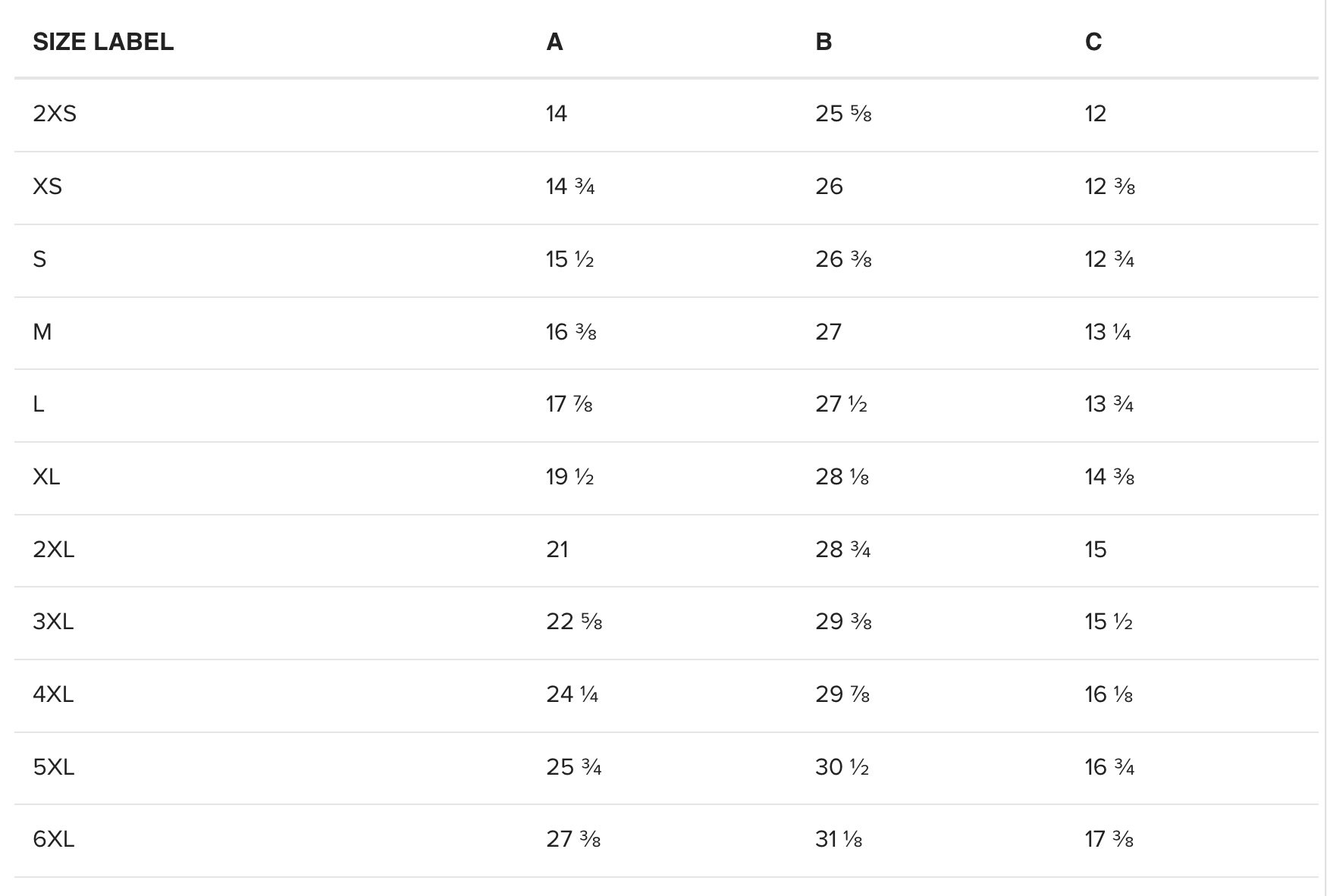The height and width of the screenshot is (896, 1327).
Task: Click the 16 ⅜ A value for M
Action: 571,332
